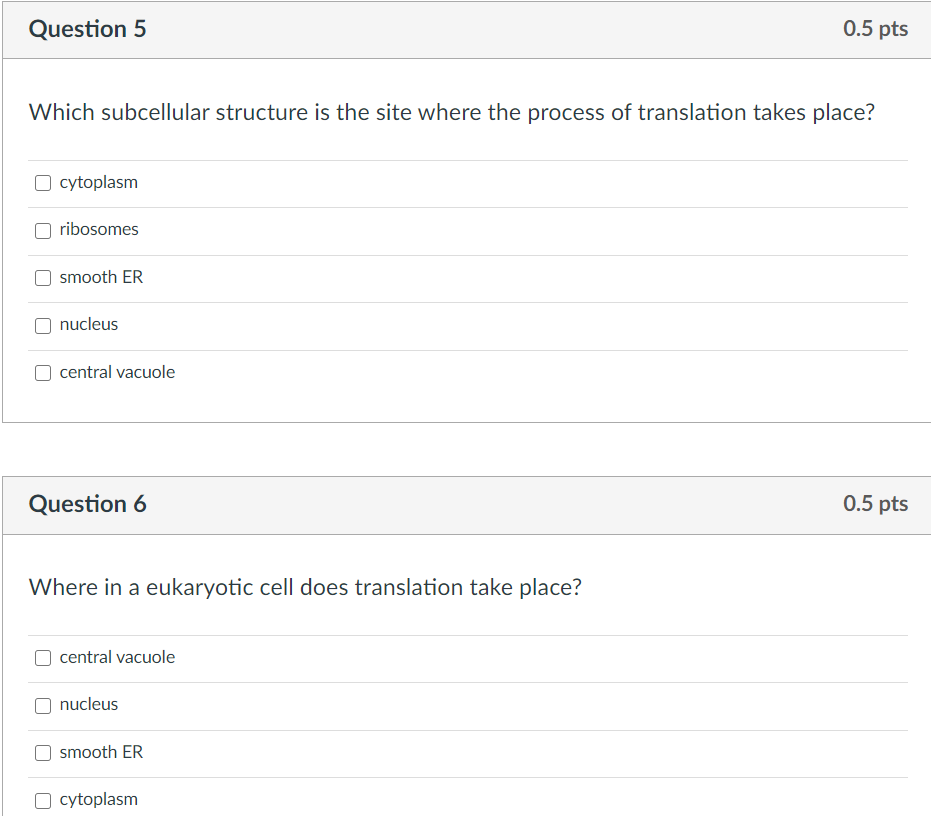Select nucleus option in Question 5
This screenshot has height=816, width=931.
coord(43,325)
